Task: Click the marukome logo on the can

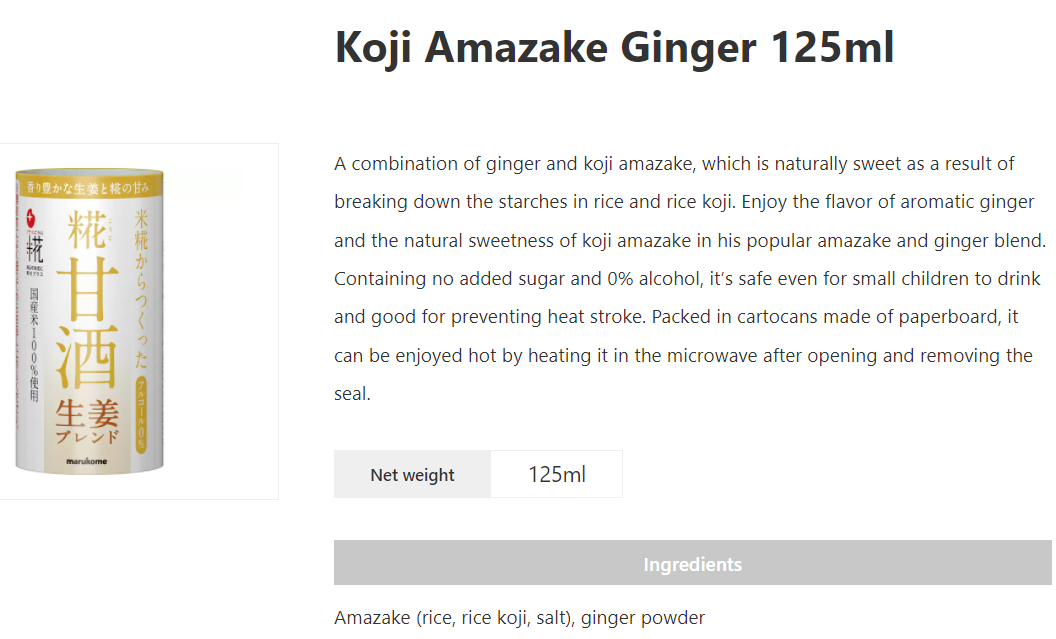Action: point(86,461)
